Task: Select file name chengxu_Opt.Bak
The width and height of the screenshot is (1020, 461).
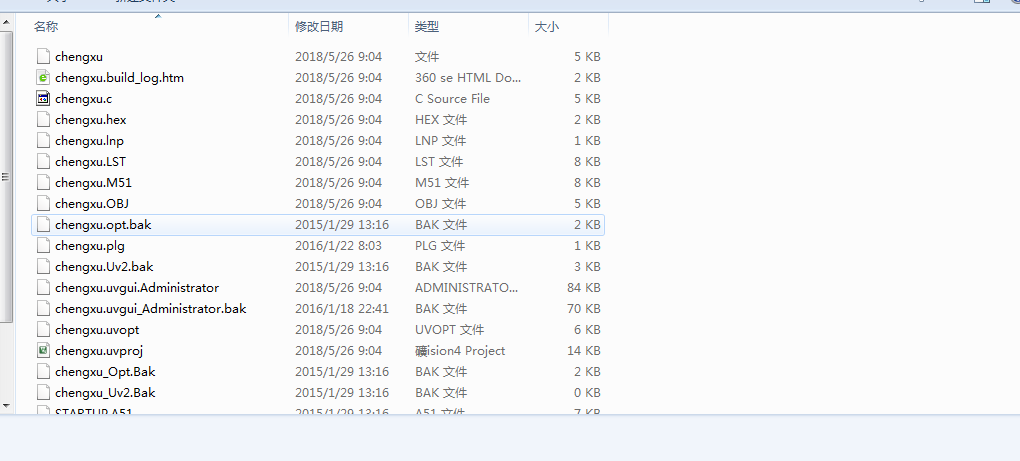Action: tap(105, 372)
